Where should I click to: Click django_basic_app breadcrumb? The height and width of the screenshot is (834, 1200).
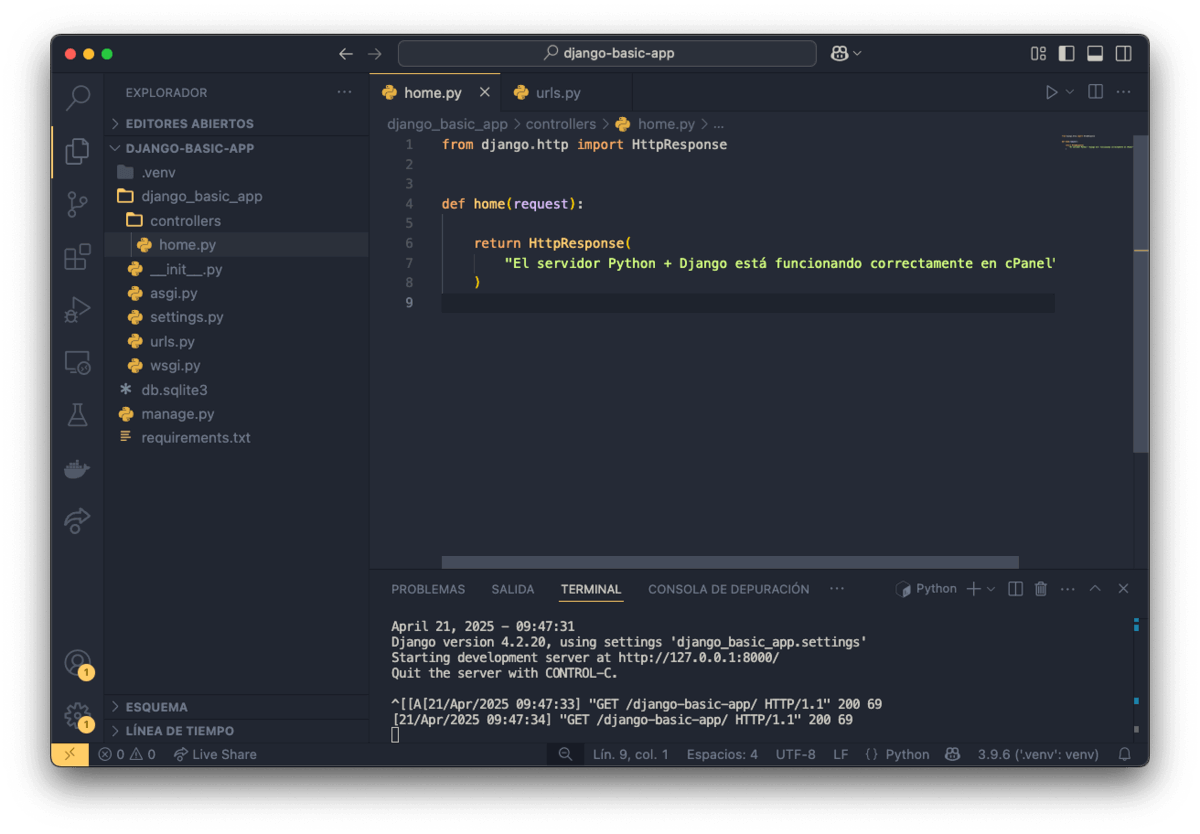[x=448, y=124]
